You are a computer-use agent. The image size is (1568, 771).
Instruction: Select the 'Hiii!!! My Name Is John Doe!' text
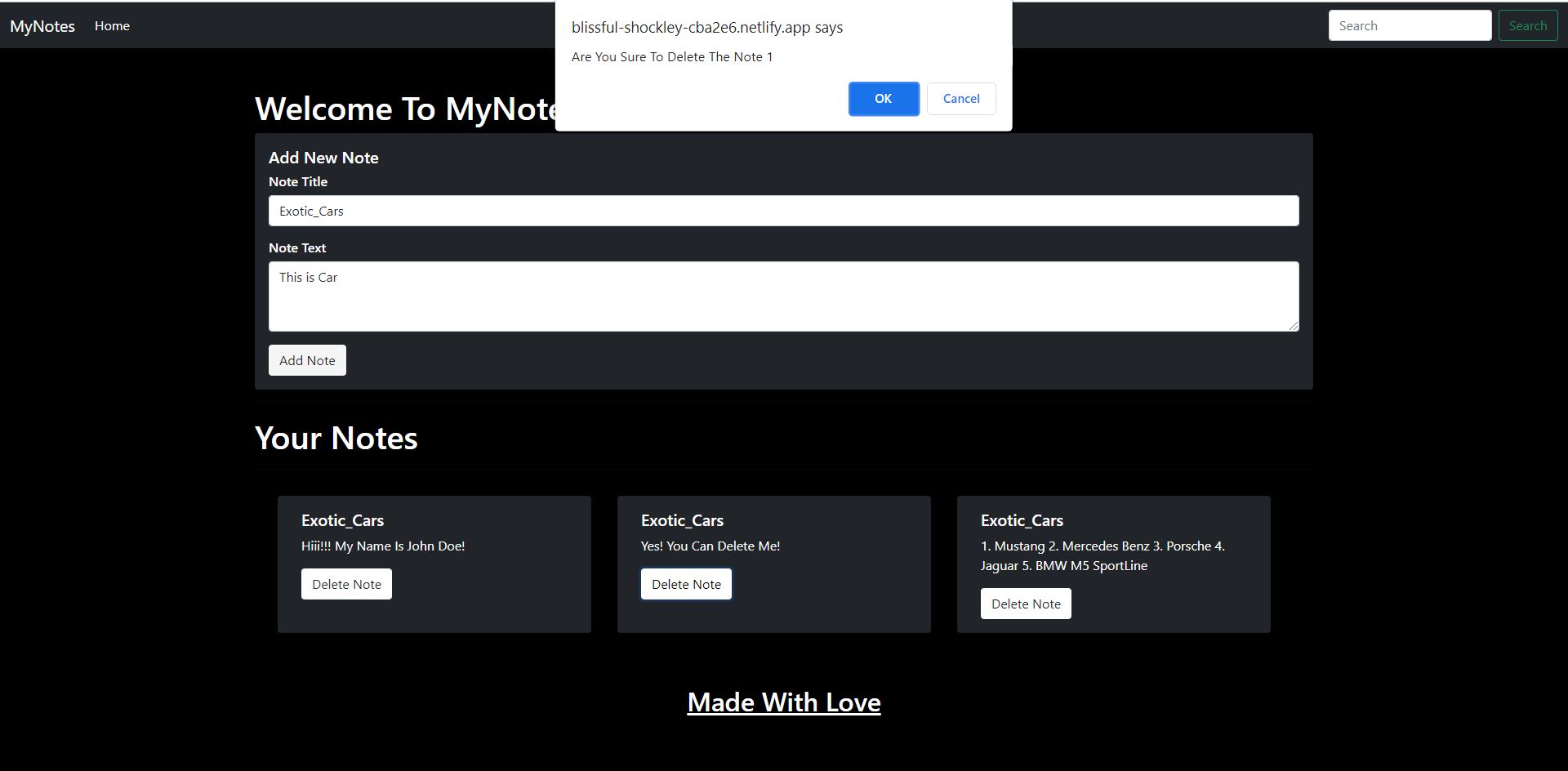coord(383,546)
